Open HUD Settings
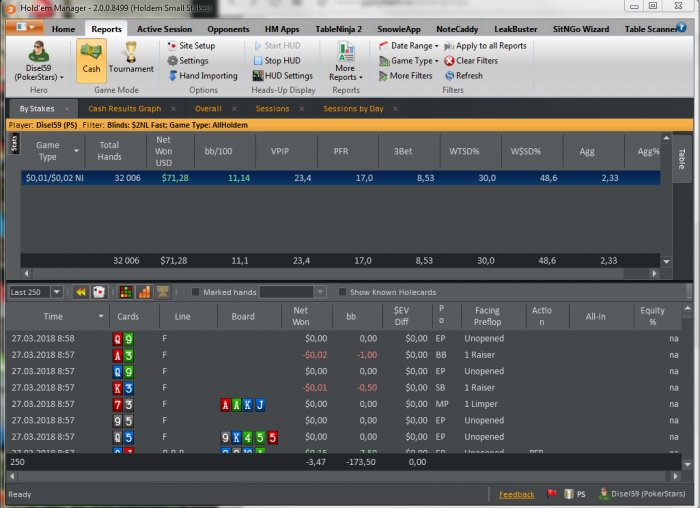This screenshot has height=508, width=700. (x=283, y=76)
